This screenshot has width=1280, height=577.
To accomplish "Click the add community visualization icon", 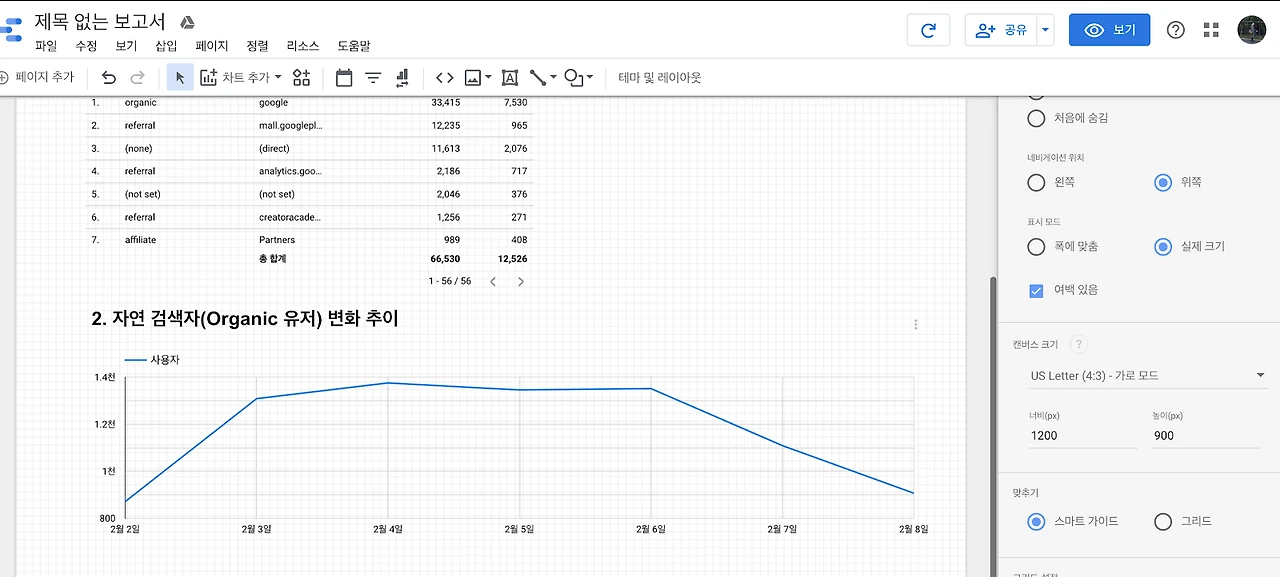I will (301, 77).
